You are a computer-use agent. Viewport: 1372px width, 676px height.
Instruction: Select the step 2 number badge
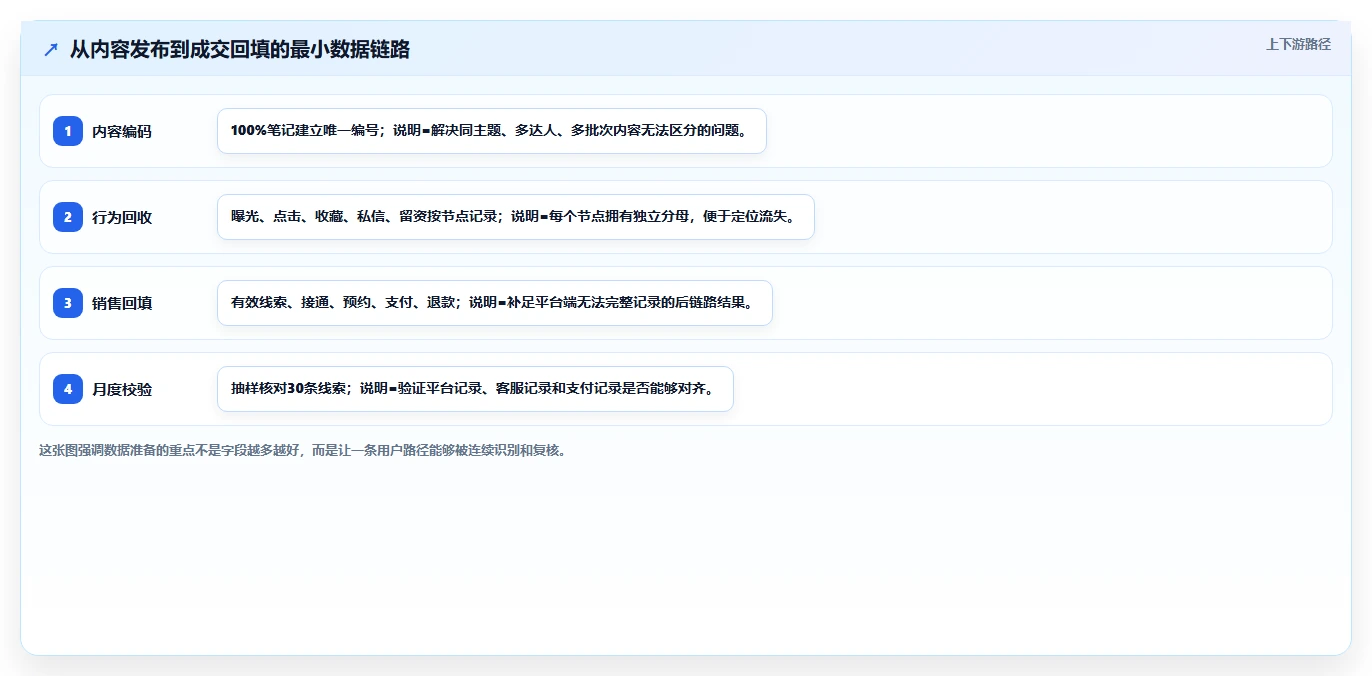point(68,217)
